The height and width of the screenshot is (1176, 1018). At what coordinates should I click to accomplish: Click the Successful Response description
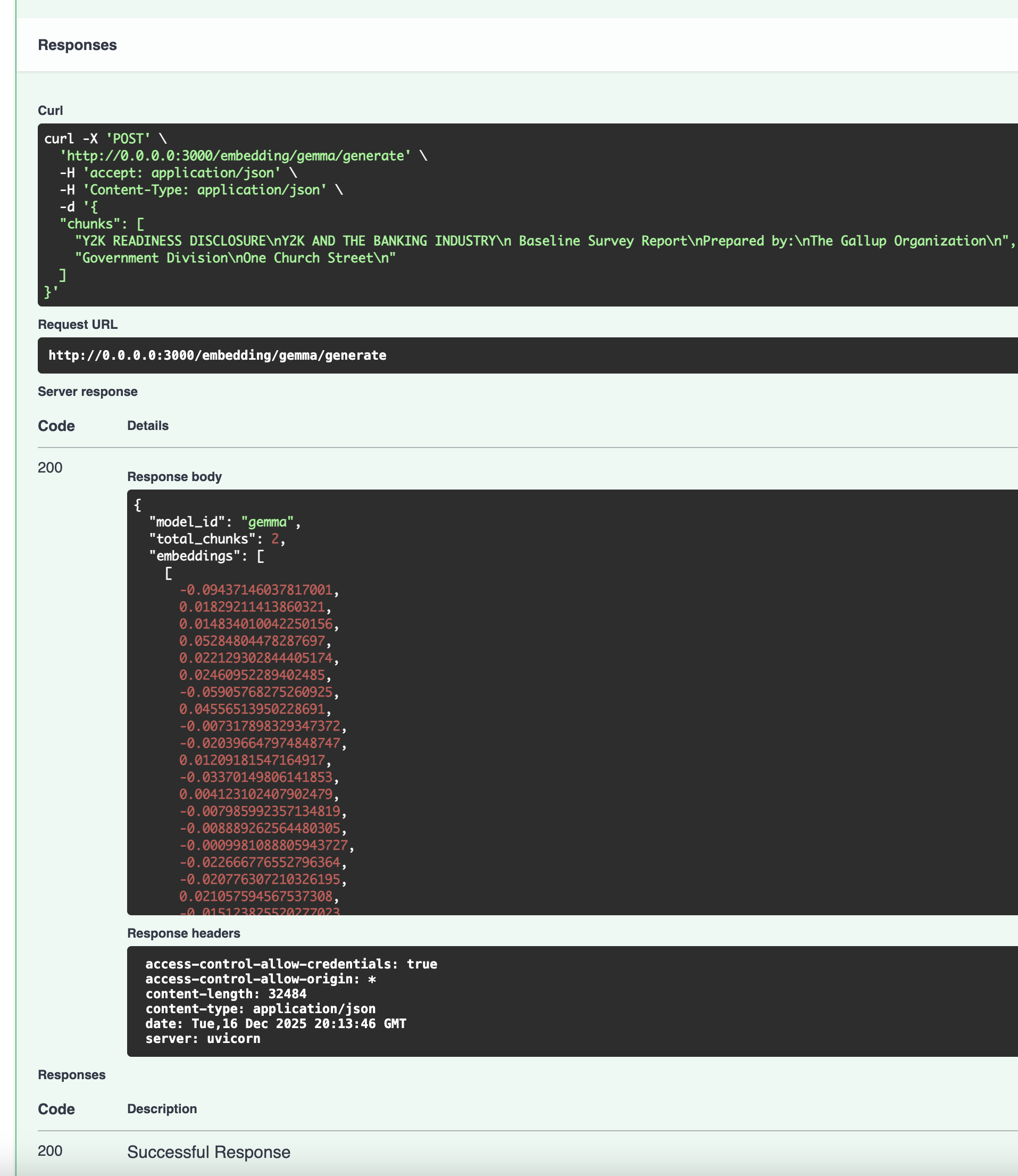tap(208, 1152)
